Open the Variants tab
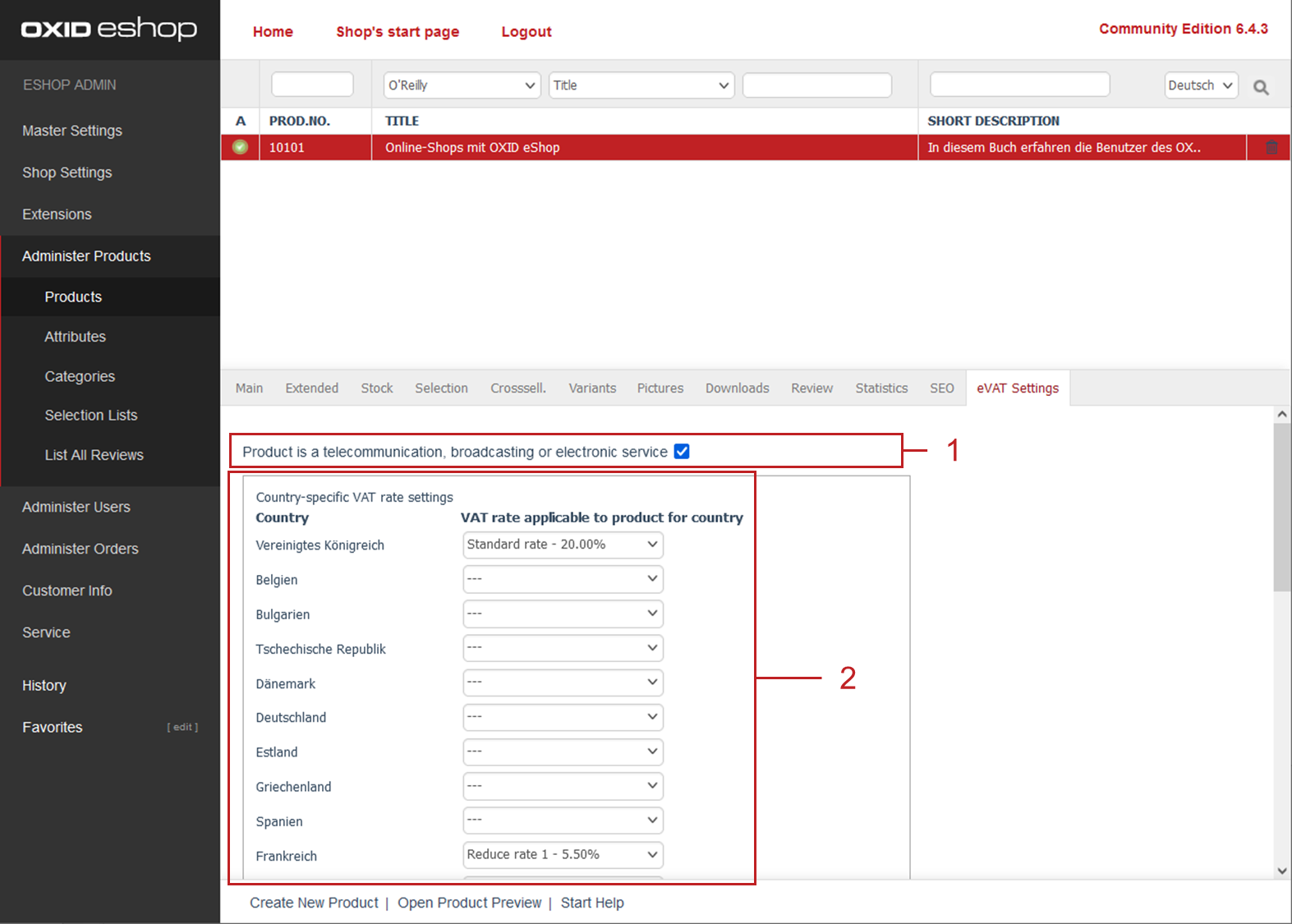This screenshot has height=924, width=1292. pos(592,388)
